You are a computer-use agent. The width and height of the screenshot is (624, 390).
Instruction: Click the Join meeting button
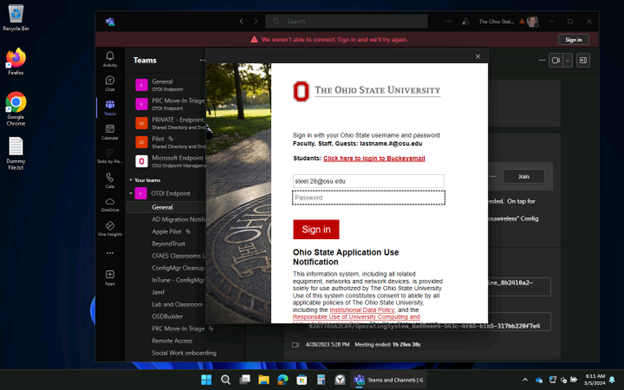(523, 176)
